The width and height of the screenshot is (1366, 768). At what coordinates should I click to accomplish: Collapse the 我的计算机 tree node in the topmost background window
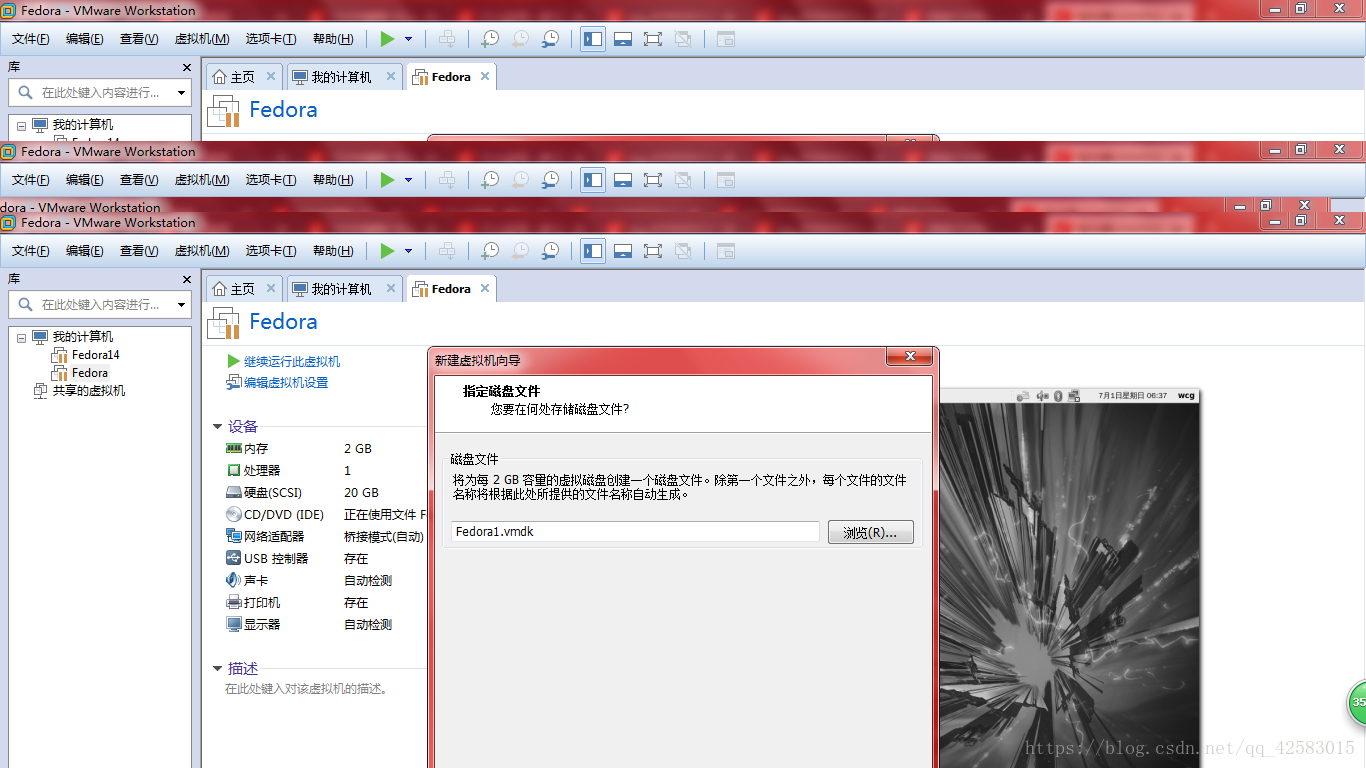click(21, 126)
